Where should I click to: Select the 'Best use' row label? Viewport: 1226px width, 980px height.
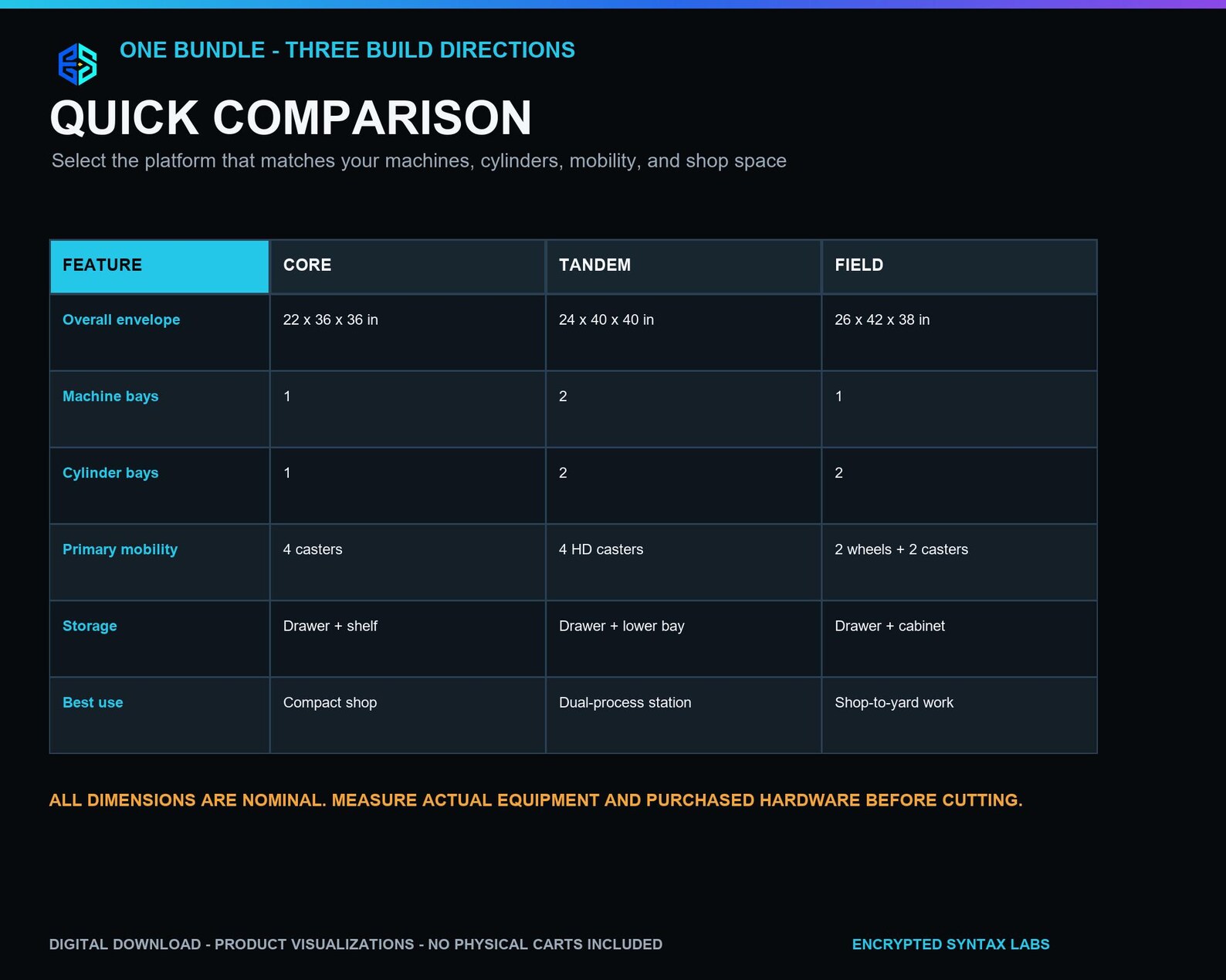pos(93,702)
